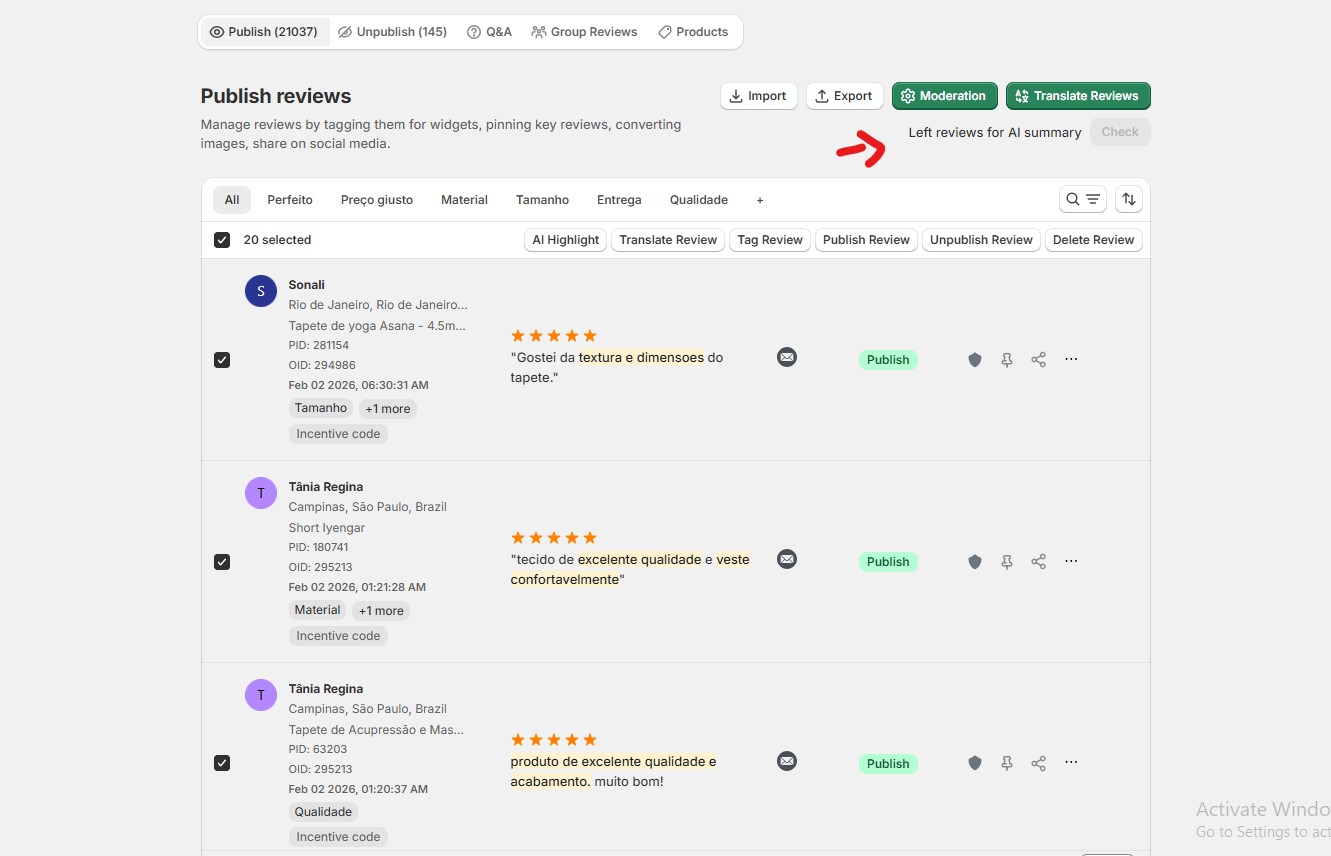
Task: Click the email icon on Sonali's review
Action: tap(787, 357)
